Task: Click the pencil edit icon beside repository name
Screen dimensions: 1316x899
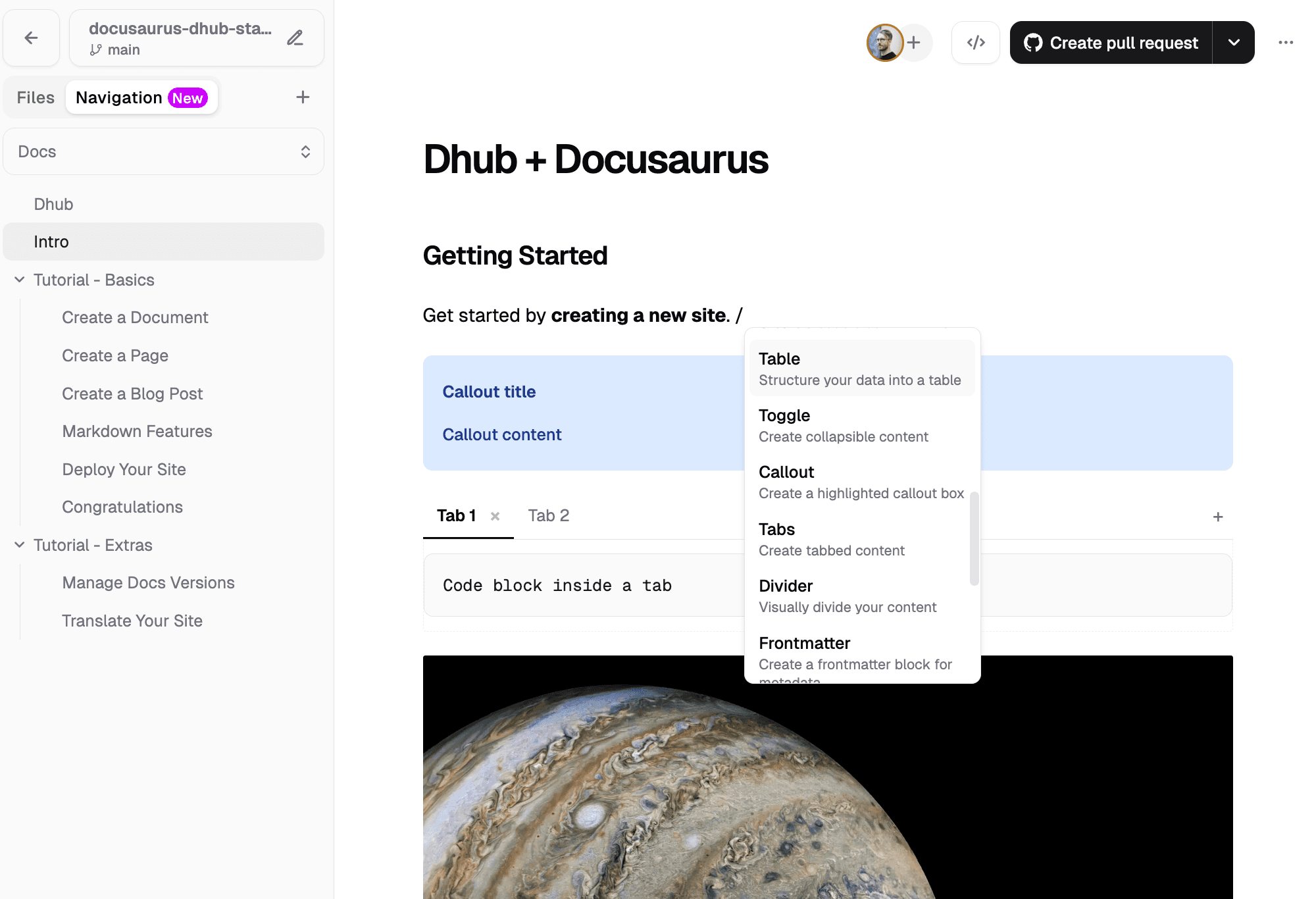Action: [295, 38]
